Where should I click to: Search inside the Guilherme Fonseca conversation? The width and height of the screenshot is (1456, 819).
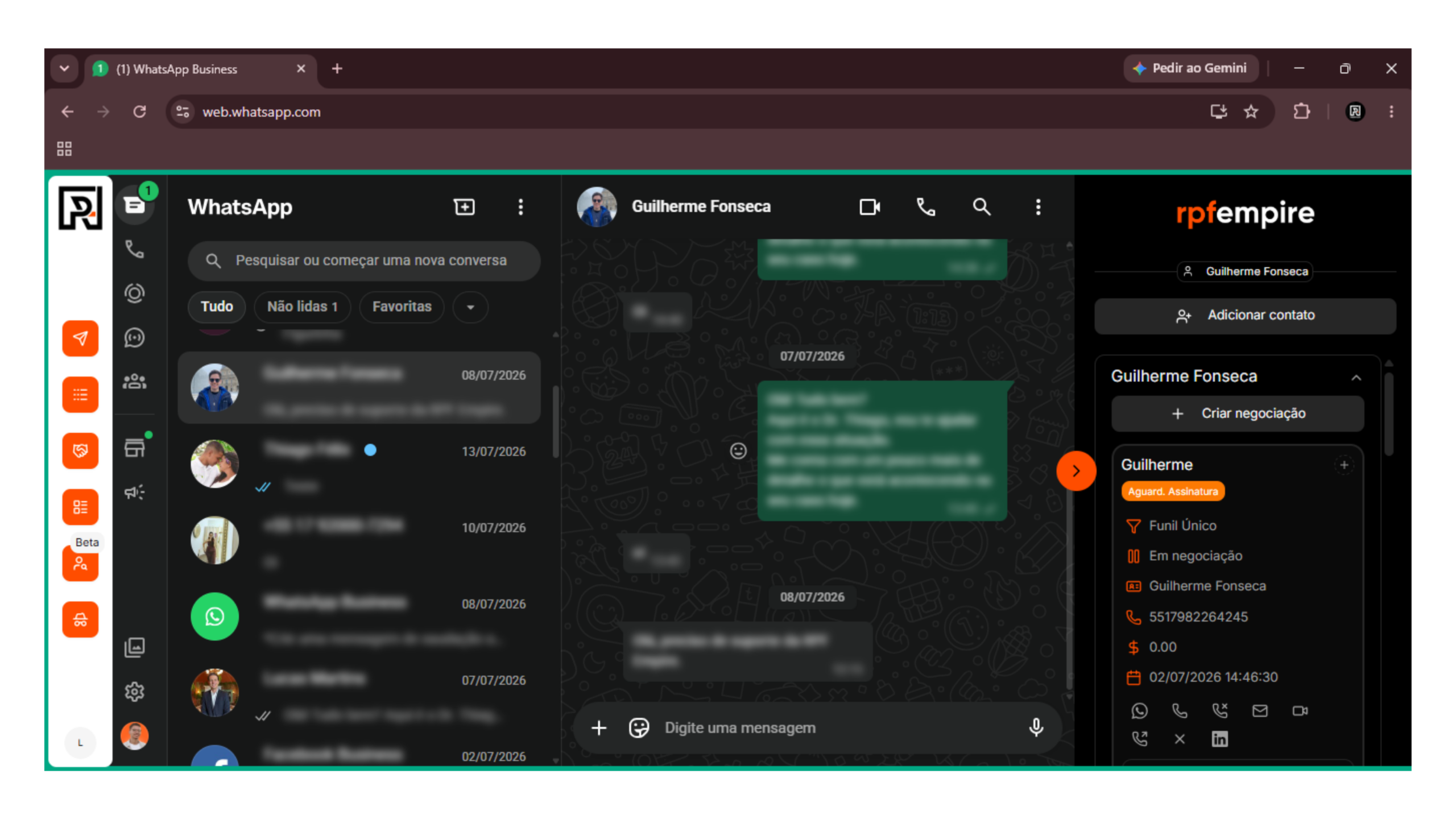[x=982, y=207]
